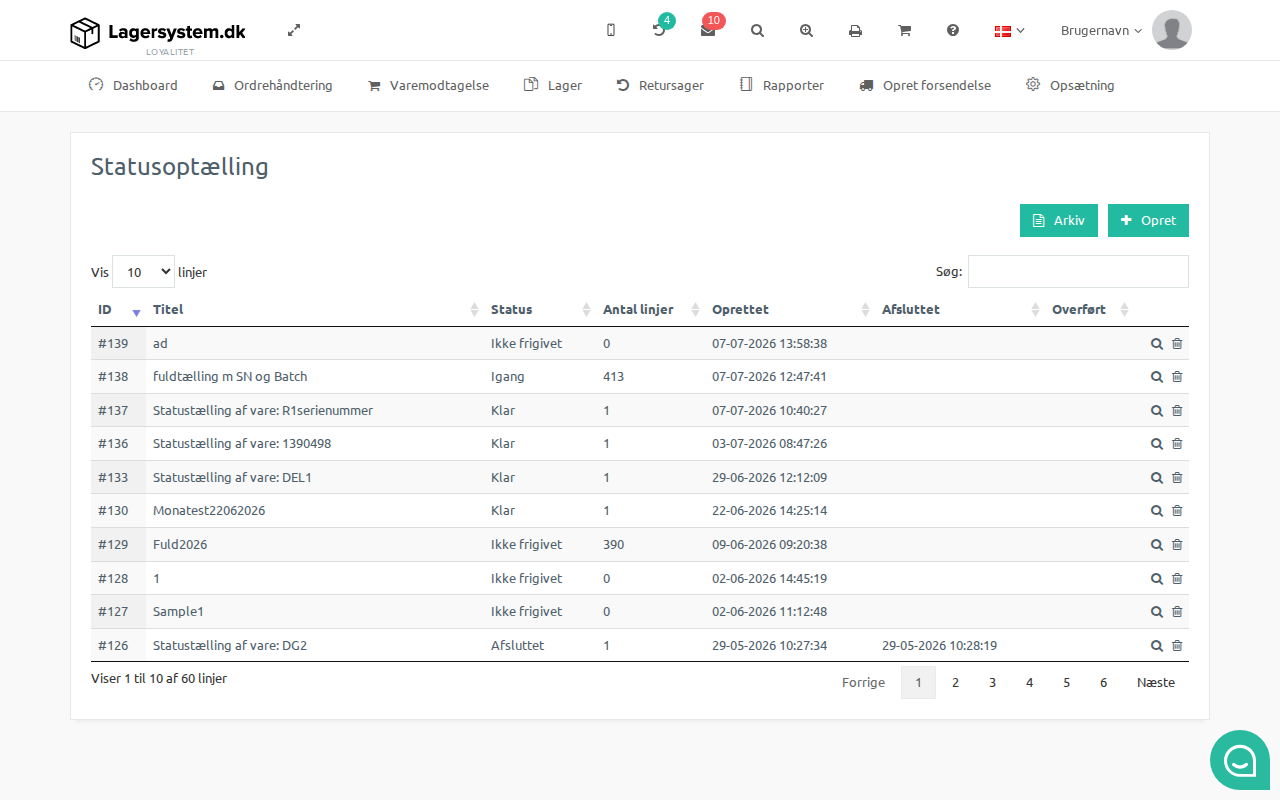
Task: Expand the Danish flag language dropdown
Action: point(1009,31)
